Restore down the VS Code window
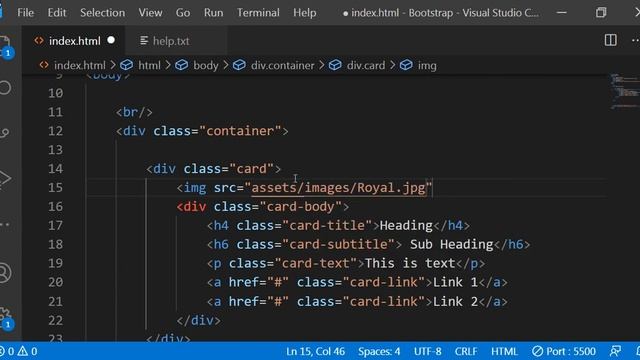 pyautogui.click(x=601, y=13)
